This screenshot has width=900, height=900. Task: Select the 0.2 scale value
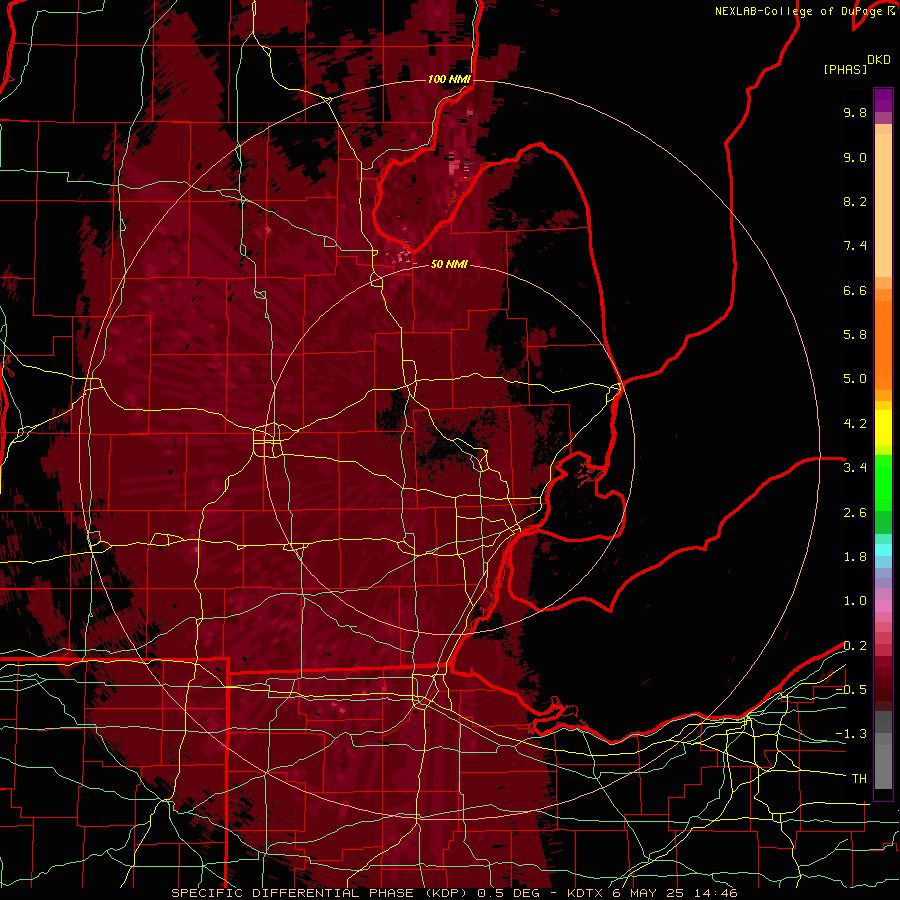pyautogui.click(x=855, y=646)
